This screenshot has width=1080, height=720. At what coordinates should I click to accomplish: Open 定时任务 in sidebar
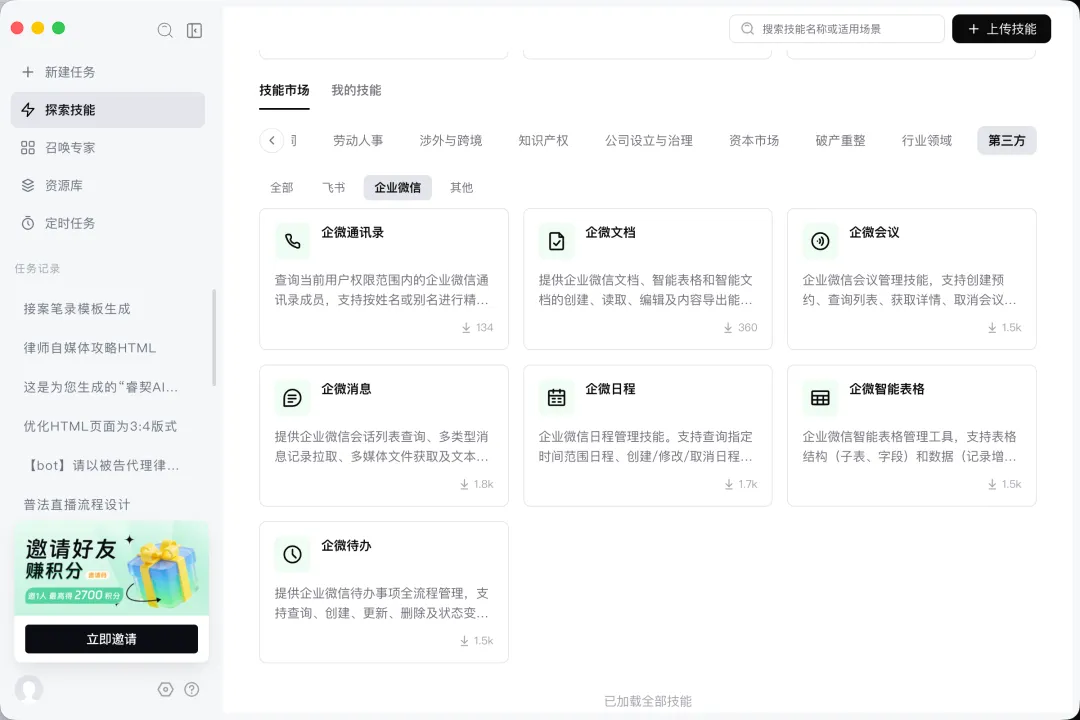(108, 223)
